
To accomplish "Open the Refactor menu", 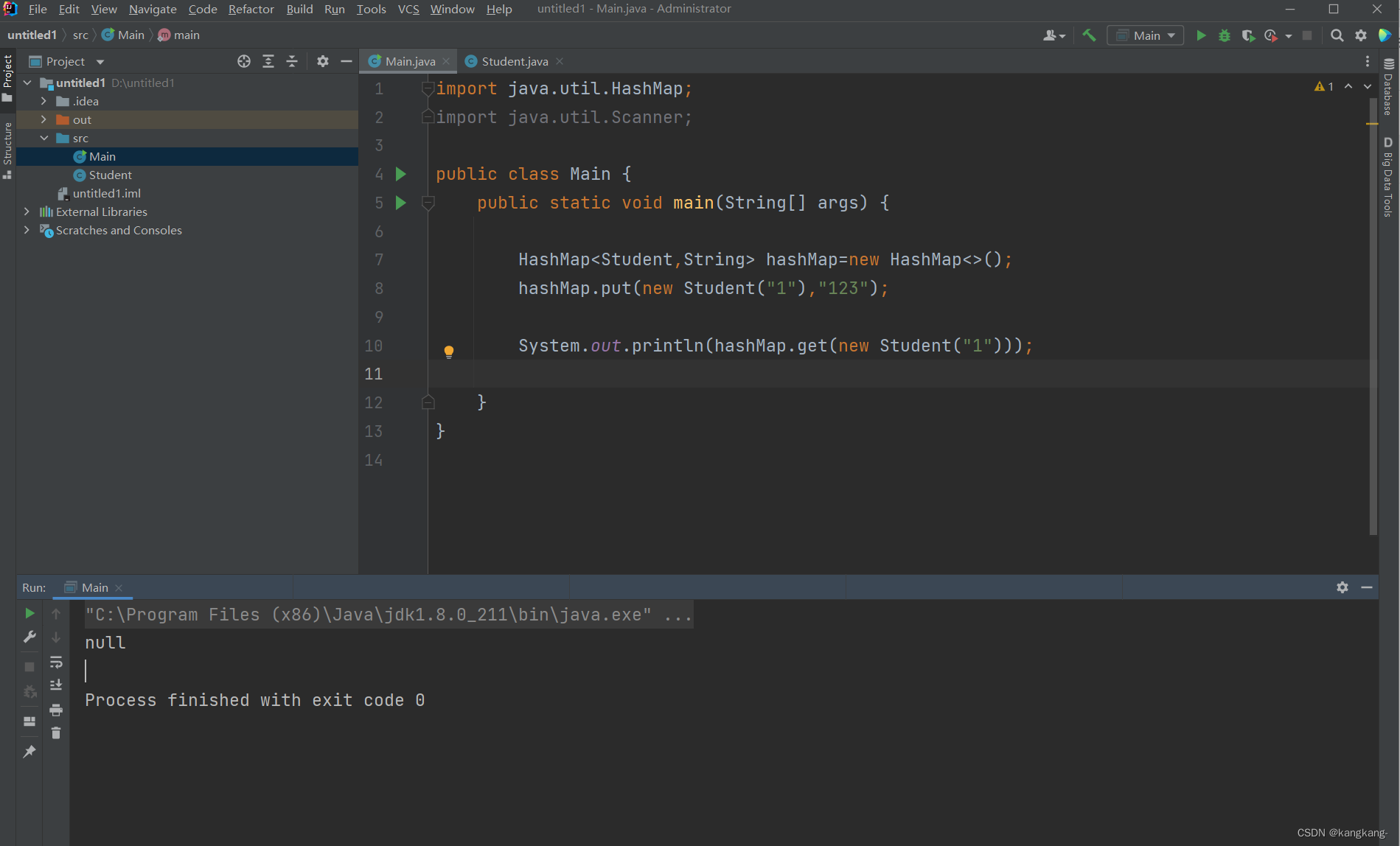I will 251,9.
